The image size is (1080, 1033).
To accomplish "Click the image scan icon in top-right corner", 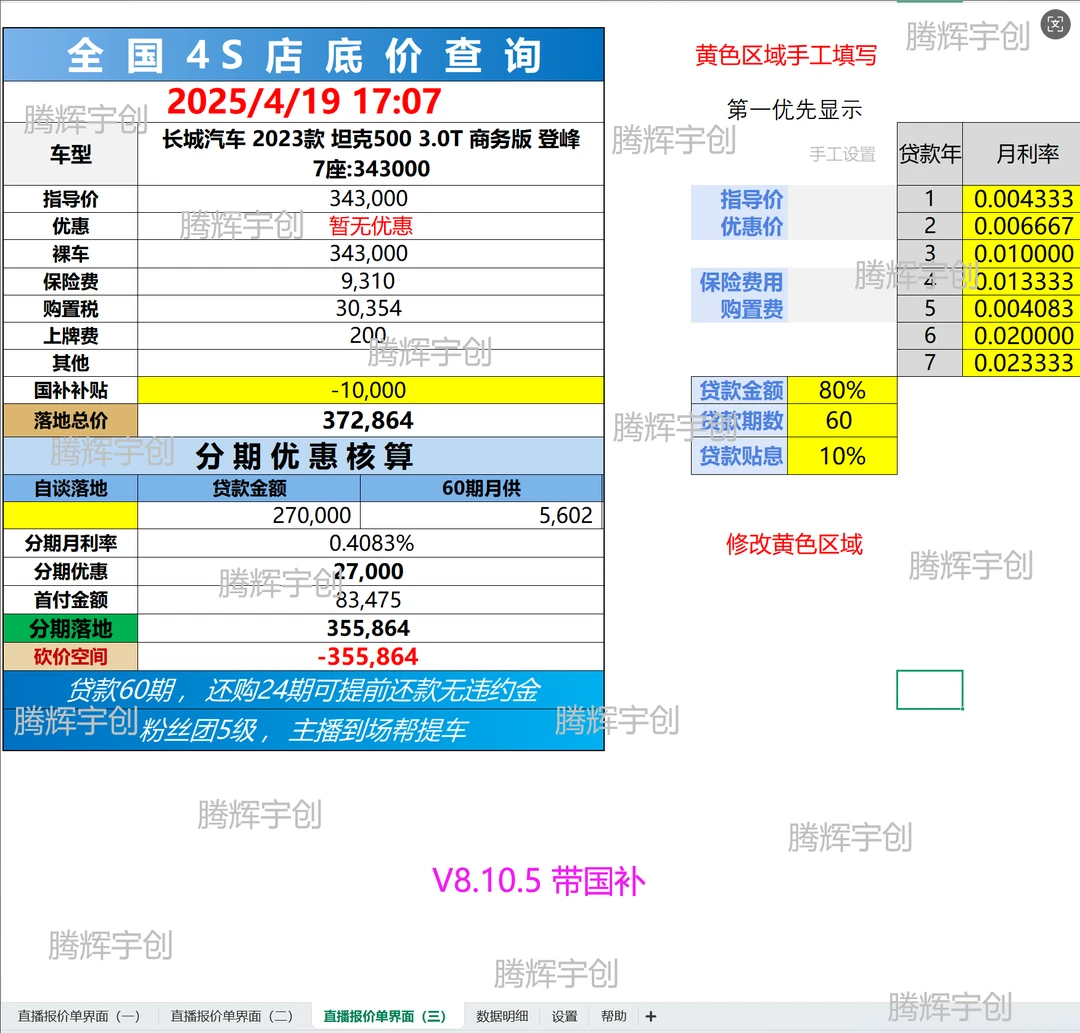I will point(1055,25).
